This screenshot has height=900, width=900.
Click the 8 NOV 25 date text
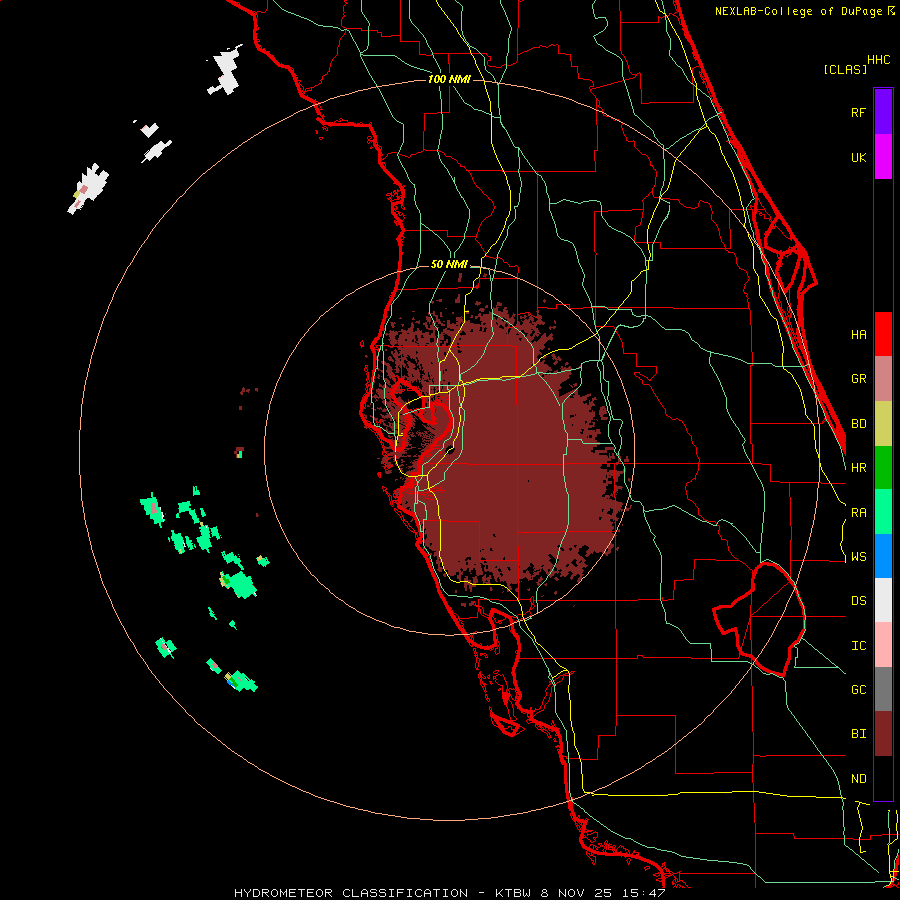tap(578, 893)
